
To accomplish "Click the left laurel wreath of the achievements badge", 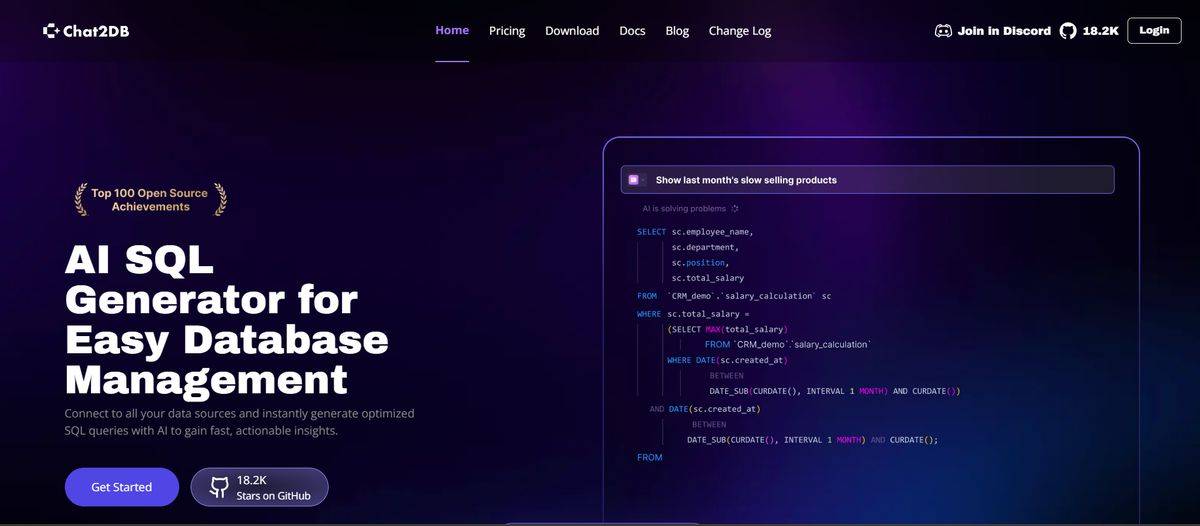I will pyautogui.click(x=81, y=199).
